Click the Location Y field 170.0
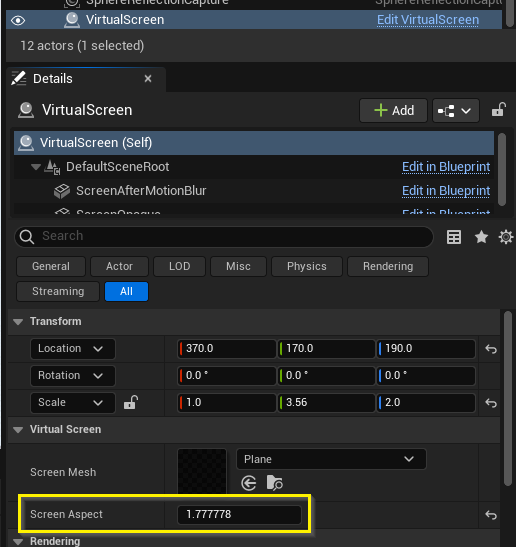 tap(327, 349)
